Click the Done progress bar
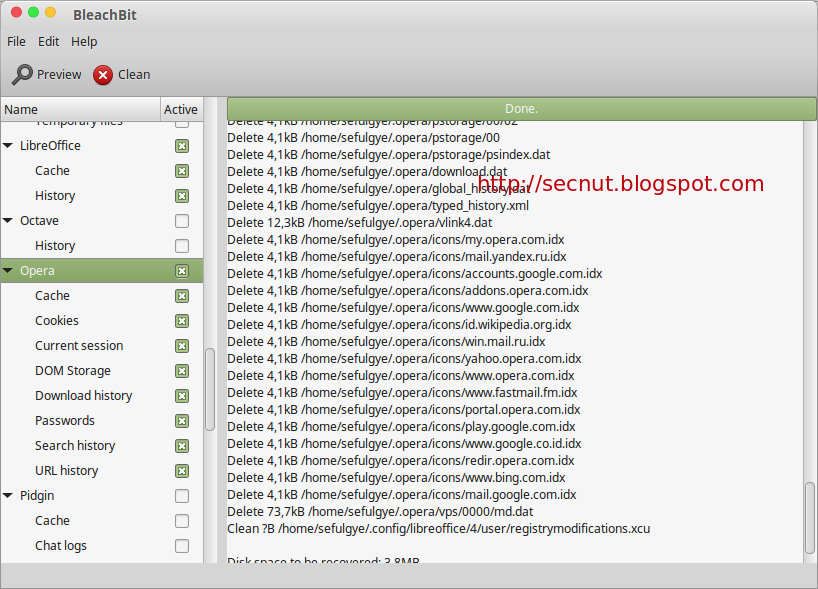This screenshot has height=589, width=818. [522, 109]
